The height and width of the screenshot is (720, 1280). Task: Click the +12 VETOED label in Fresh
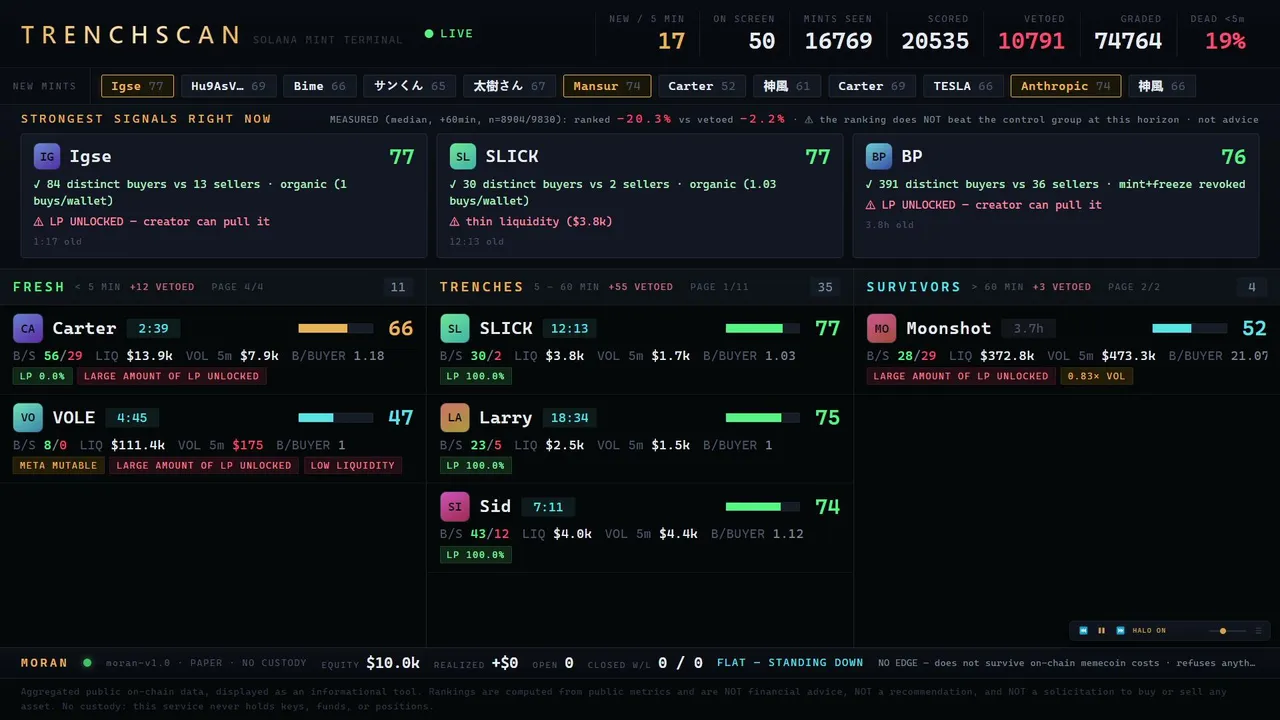click(x=162, y=287)
